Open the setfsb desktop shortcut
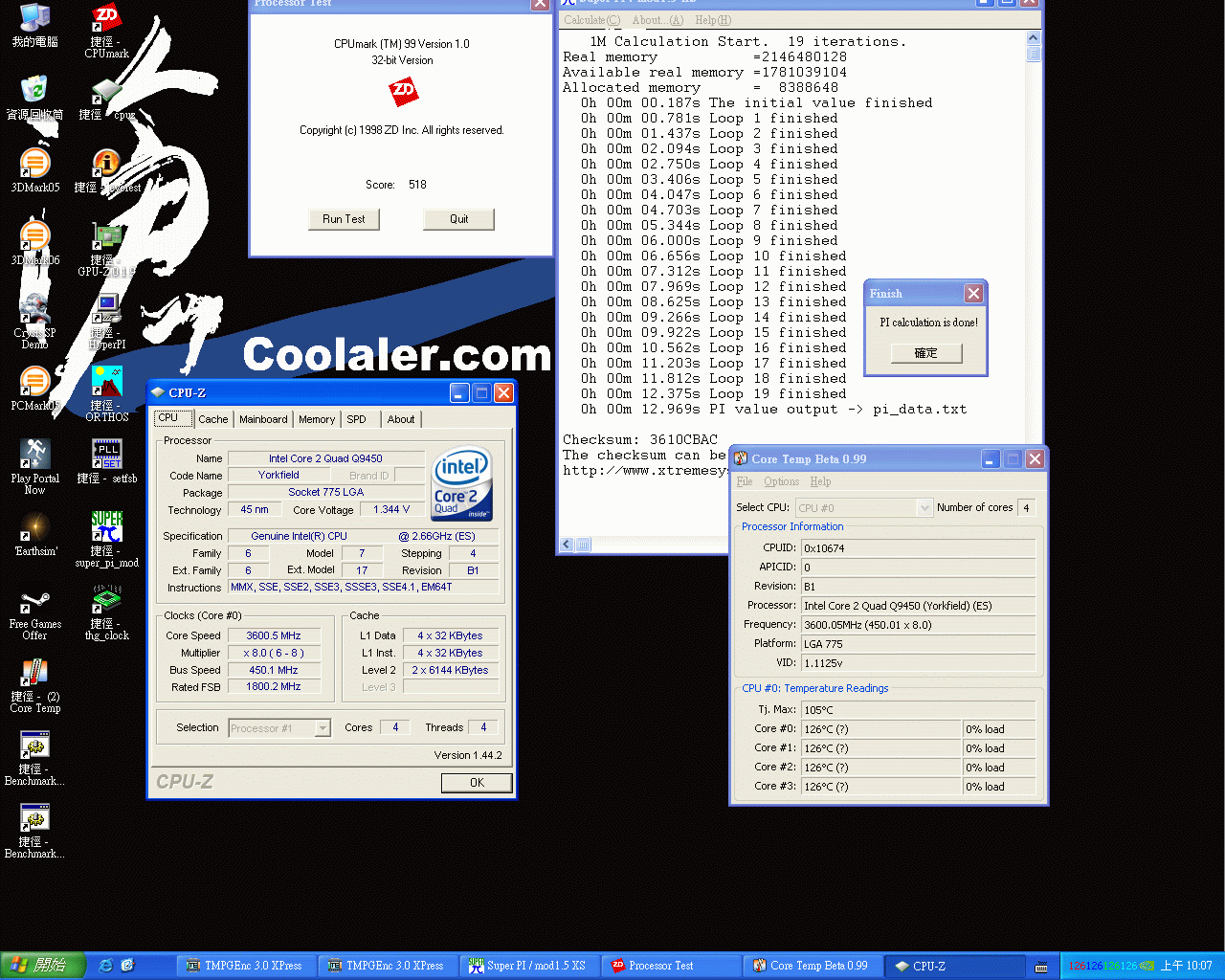Screen dimensions: 1225x980 click(x=107, y=461)
